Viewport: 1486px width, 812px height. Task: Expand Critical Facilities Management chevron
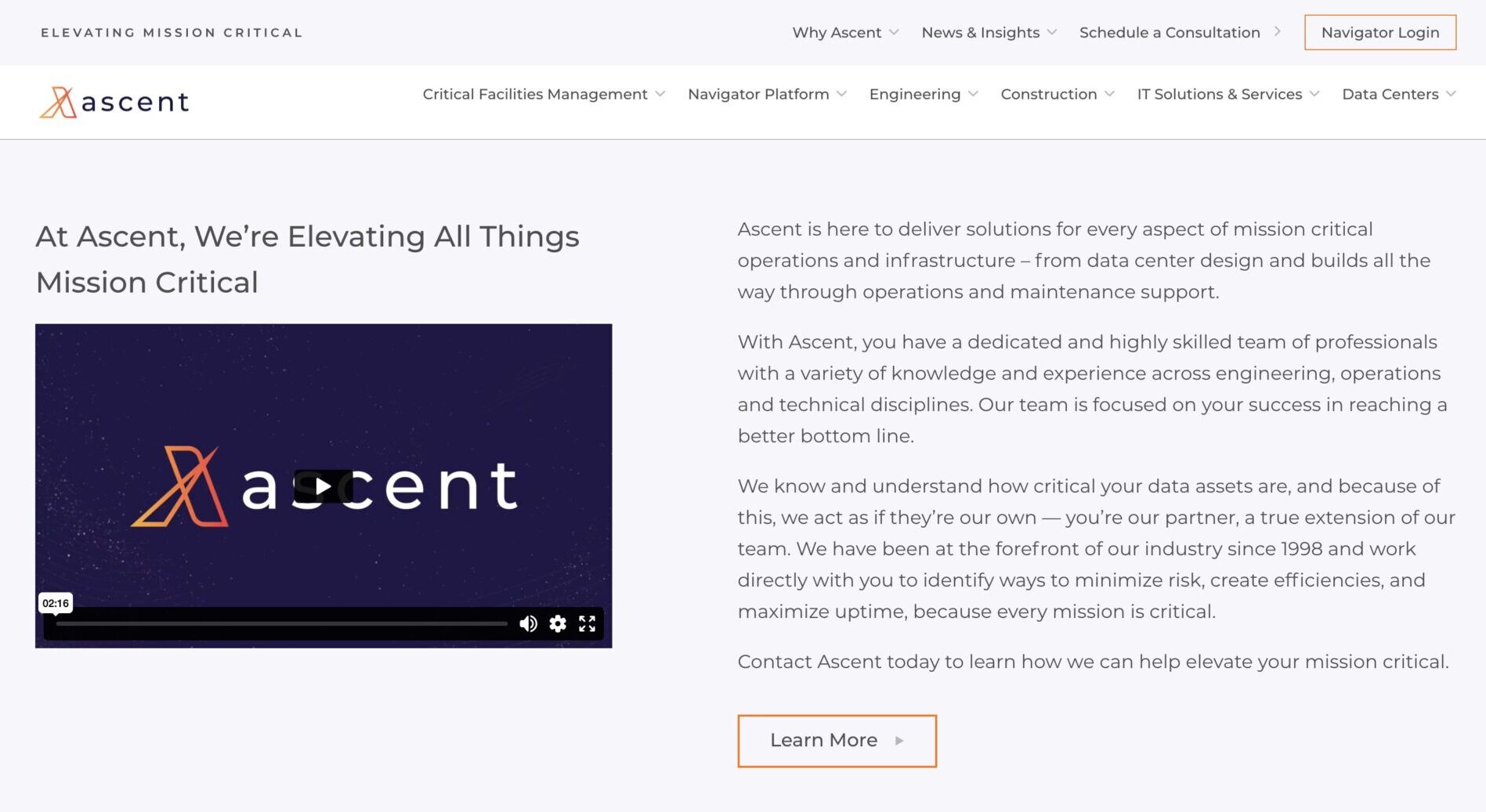pos(660,94)
